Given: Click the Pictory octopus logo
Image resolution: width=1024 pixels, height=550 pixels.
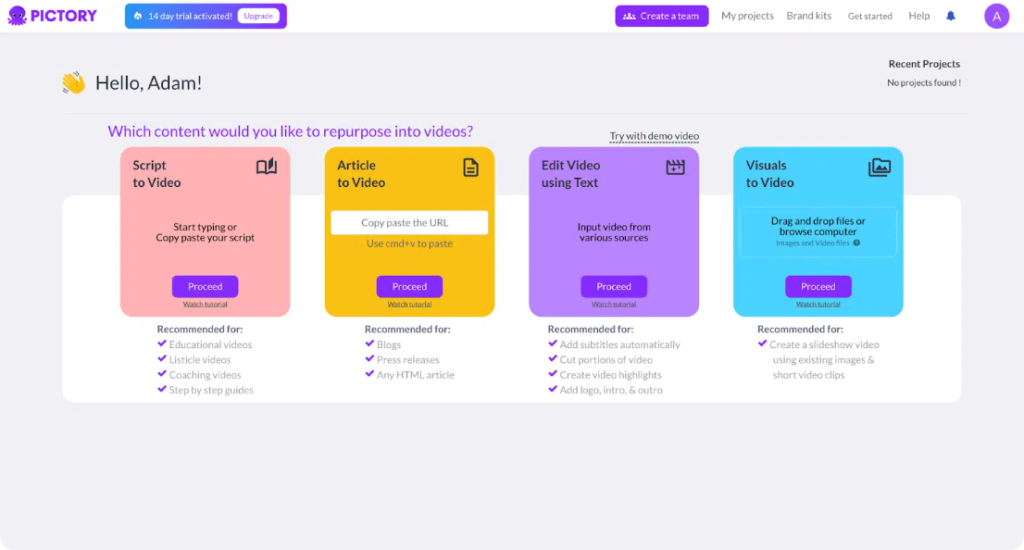Looking at the screenshot, I should coord(17,16).
